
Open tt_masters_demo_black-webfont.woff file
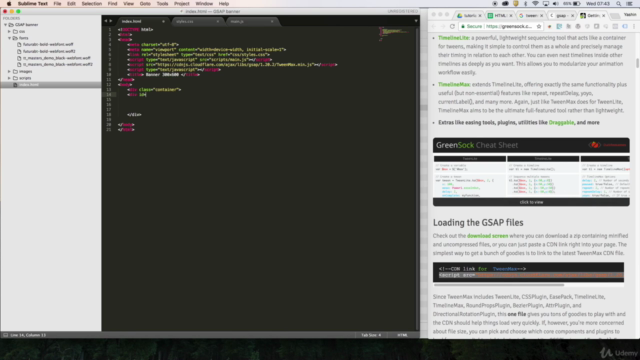(x=56, y=58)
